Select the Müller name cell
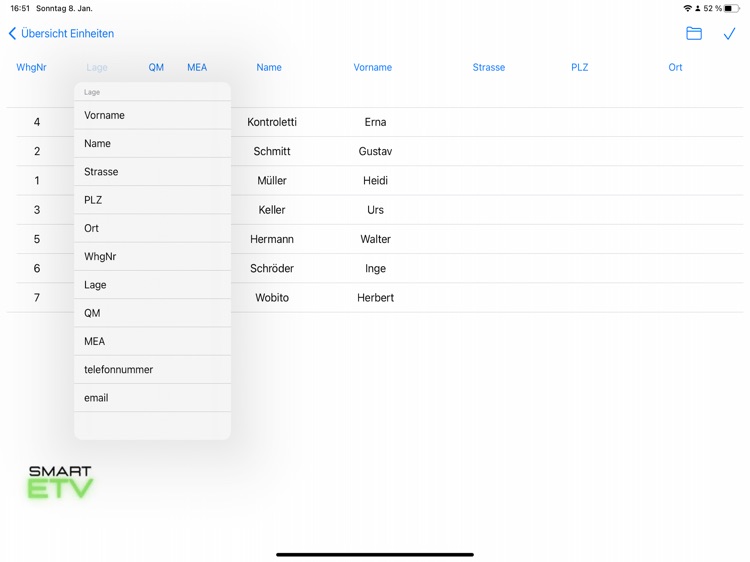This screenshot has width=750, height=562. coord(272,180)
